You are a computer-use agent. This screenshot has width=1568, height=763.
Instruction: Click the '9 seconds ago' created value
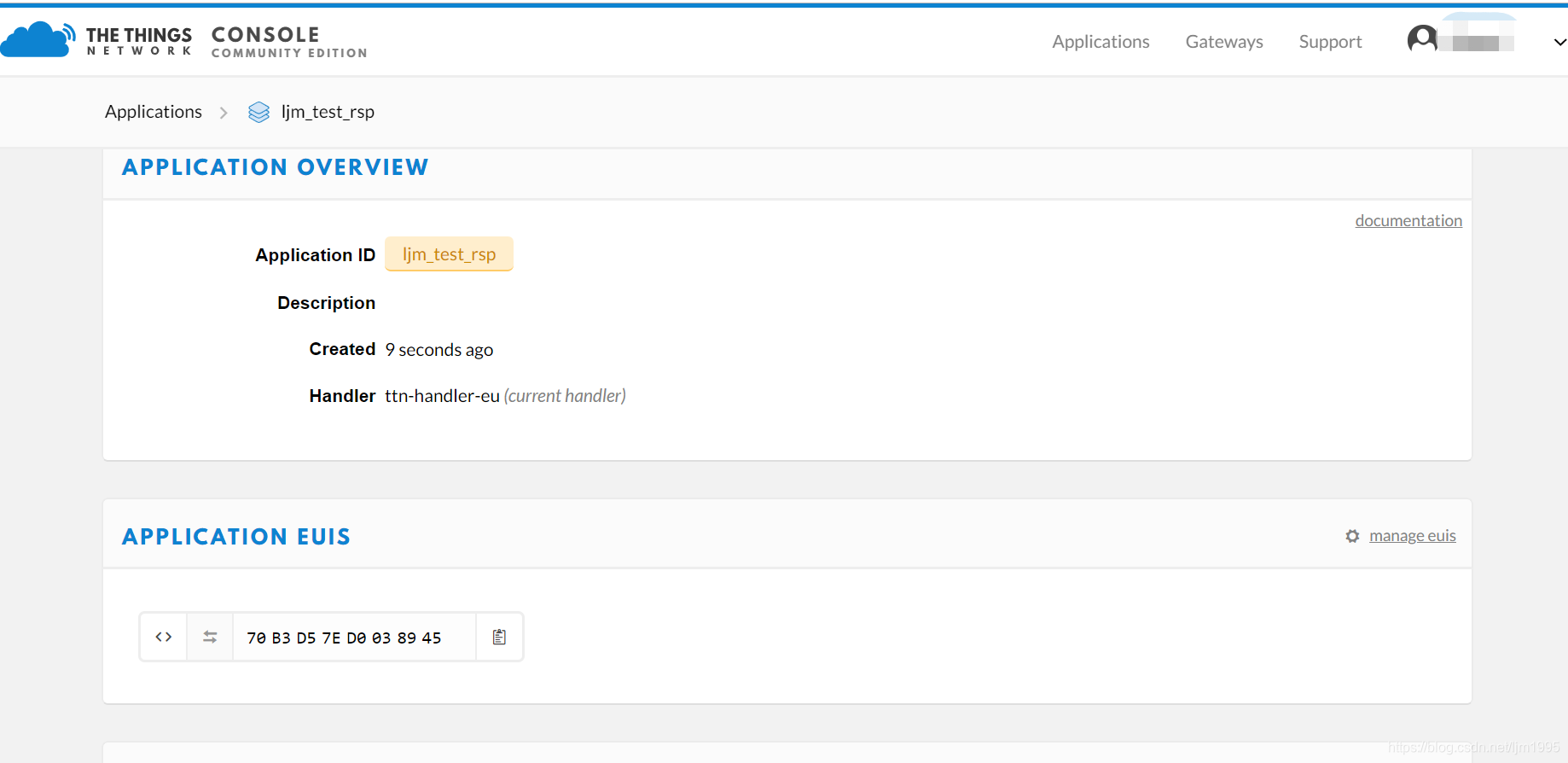[438, 350]
